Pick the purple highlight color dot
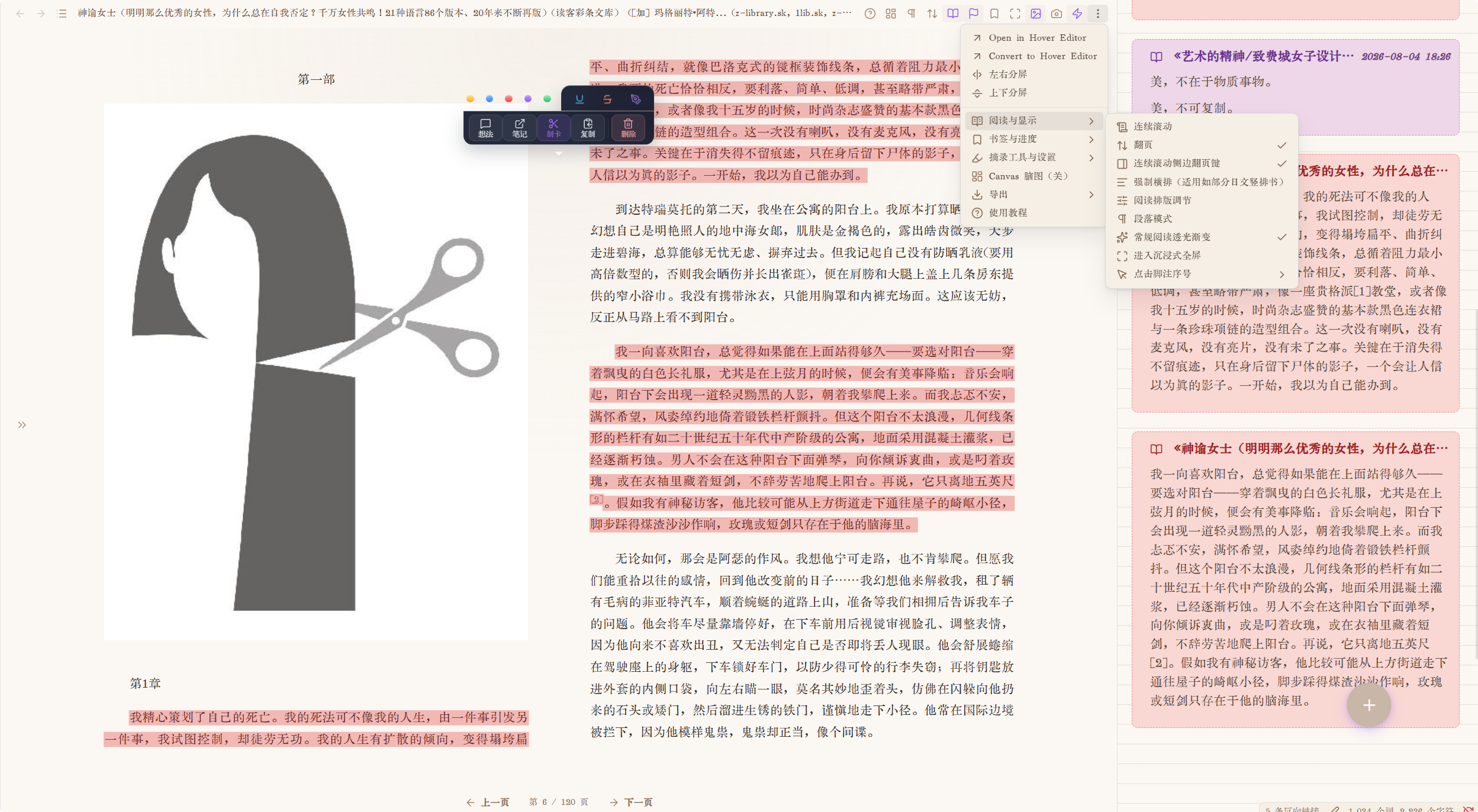This screenshot has height=812, width=1478. pyautogui.click(x=528, y=99)
